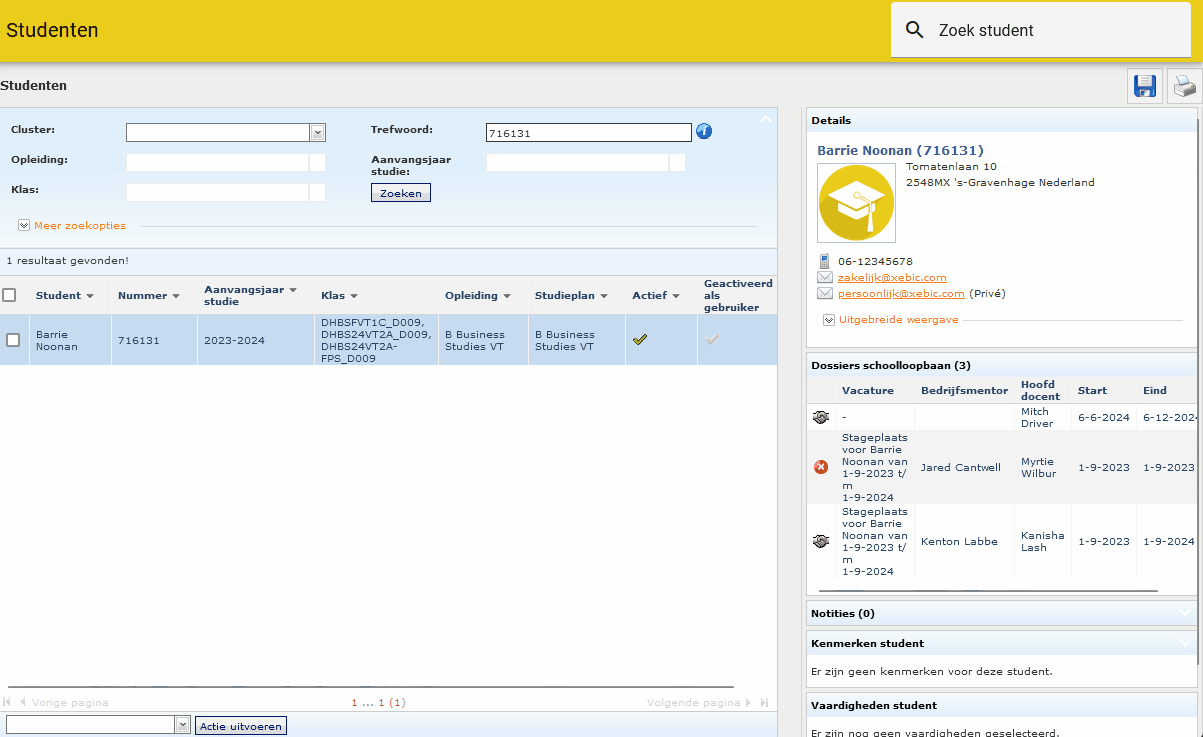Click the handshake icon of Kenton Labbe dossier

(821, 541)
